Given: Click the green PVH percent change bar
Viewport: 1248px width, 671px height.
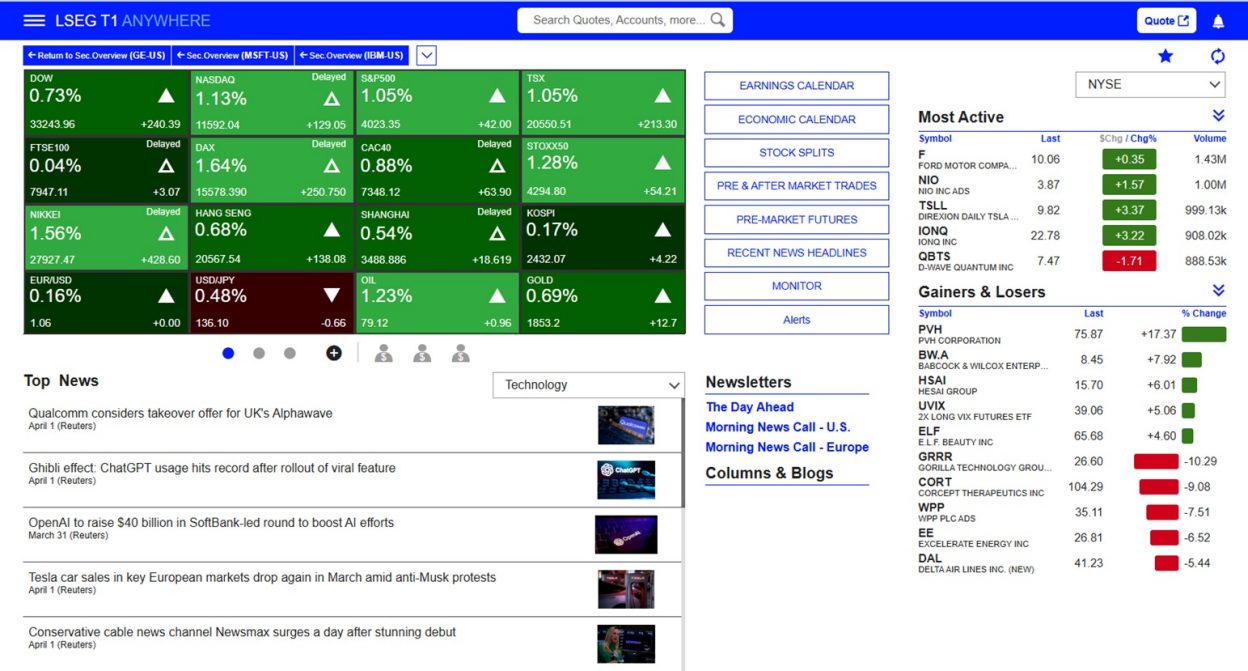Looking at the screenshot, I should 1203,334.
